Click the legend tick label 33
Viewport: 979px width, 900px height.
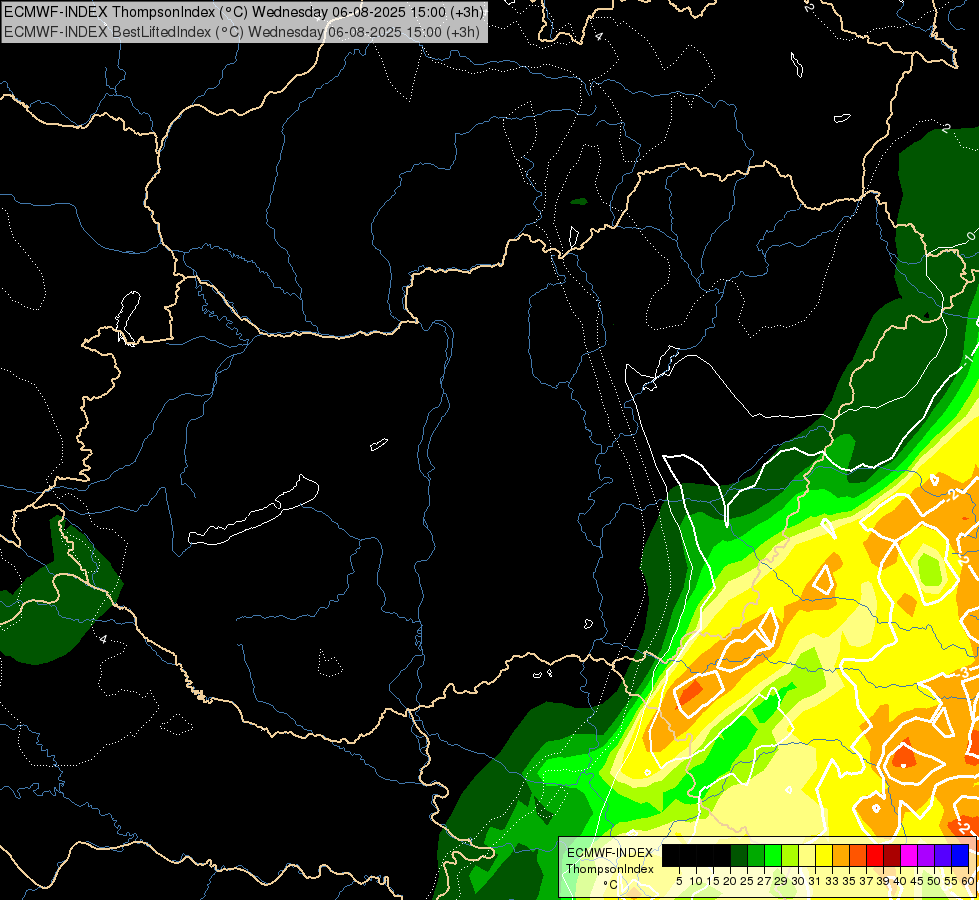coord(832,881)
